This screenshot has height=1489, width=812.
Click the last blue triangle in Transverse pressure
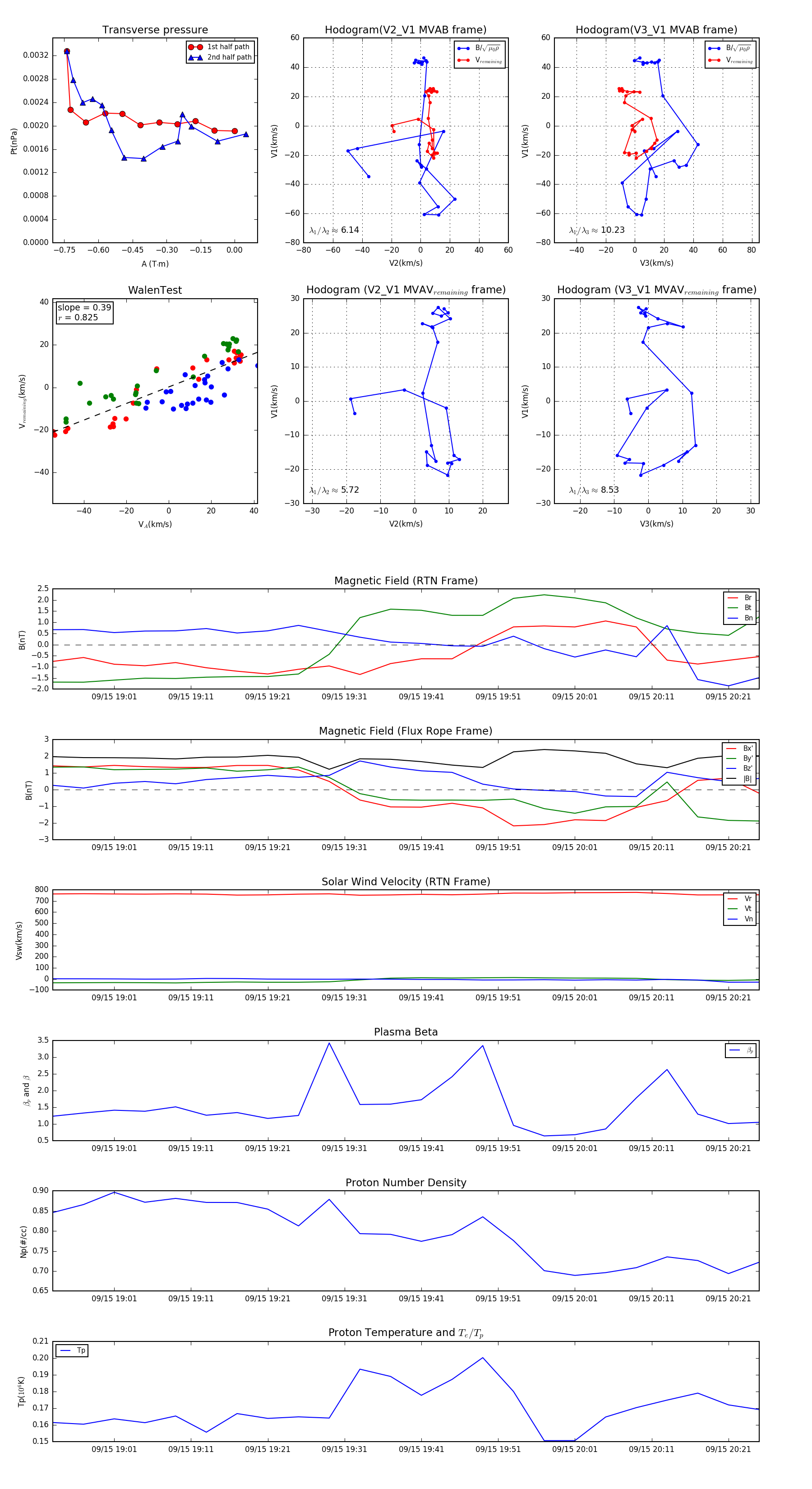click(245, 134)
